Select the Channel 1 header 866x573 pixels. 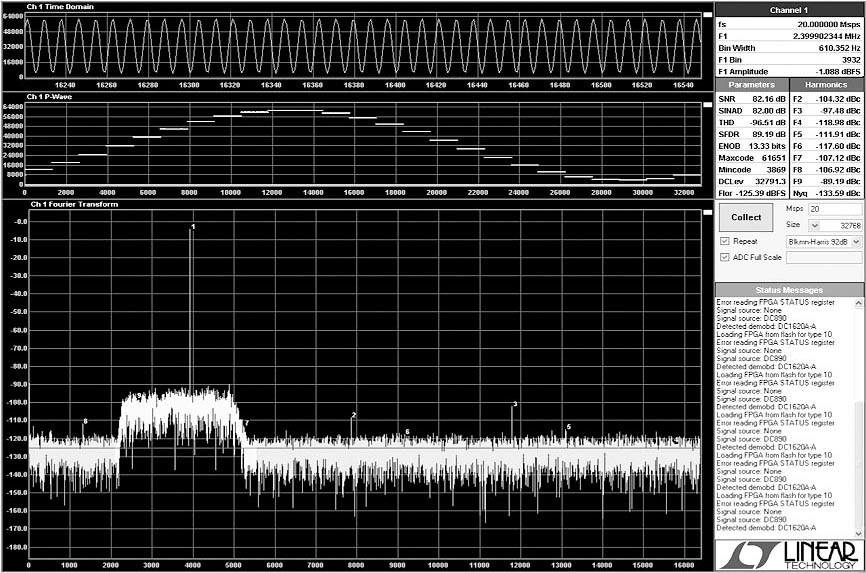tap(789, 10)
